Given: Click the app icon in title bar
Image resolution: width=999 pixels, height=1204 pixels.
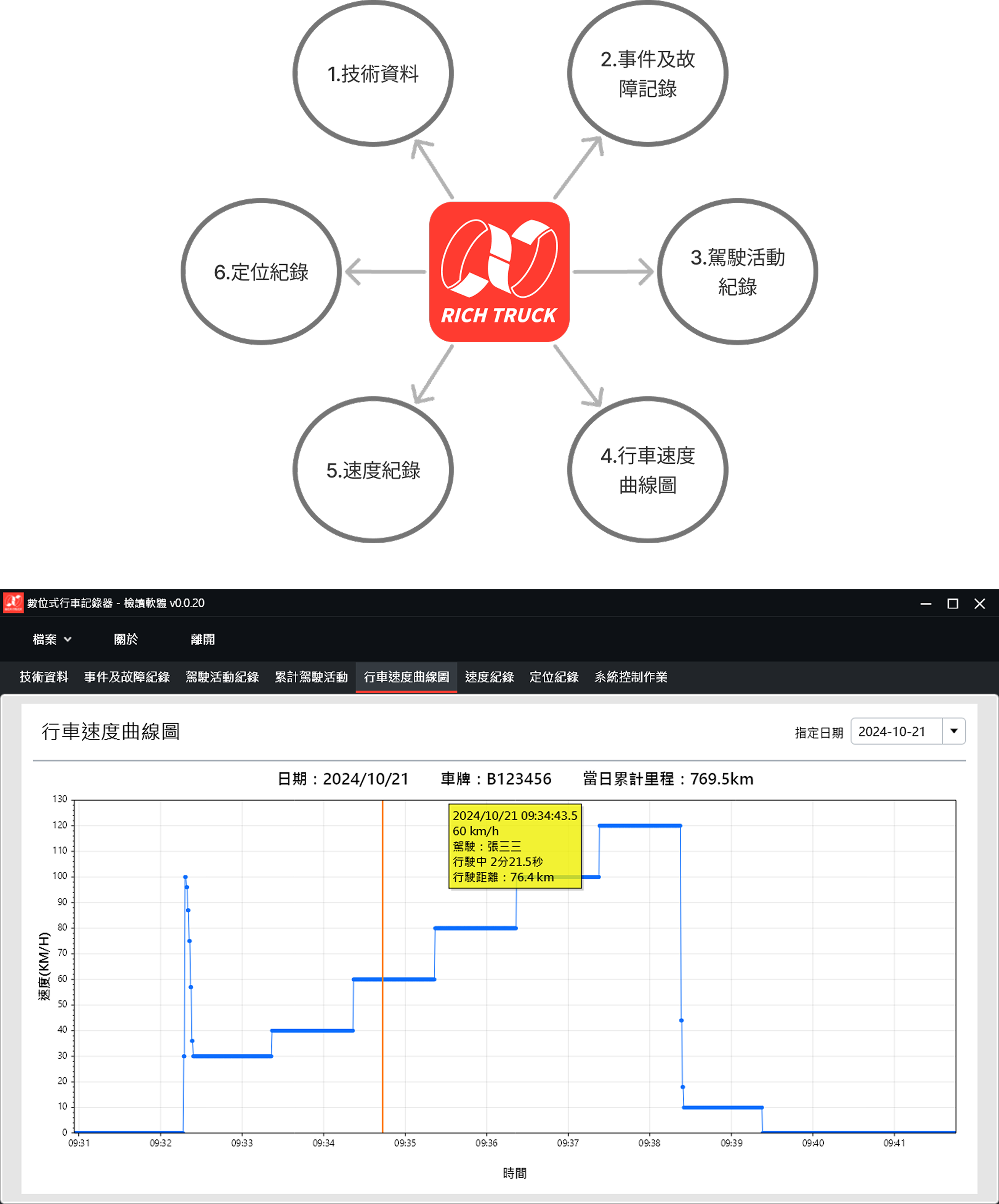Looking at the screenshot, I should [x=13, y=602].
